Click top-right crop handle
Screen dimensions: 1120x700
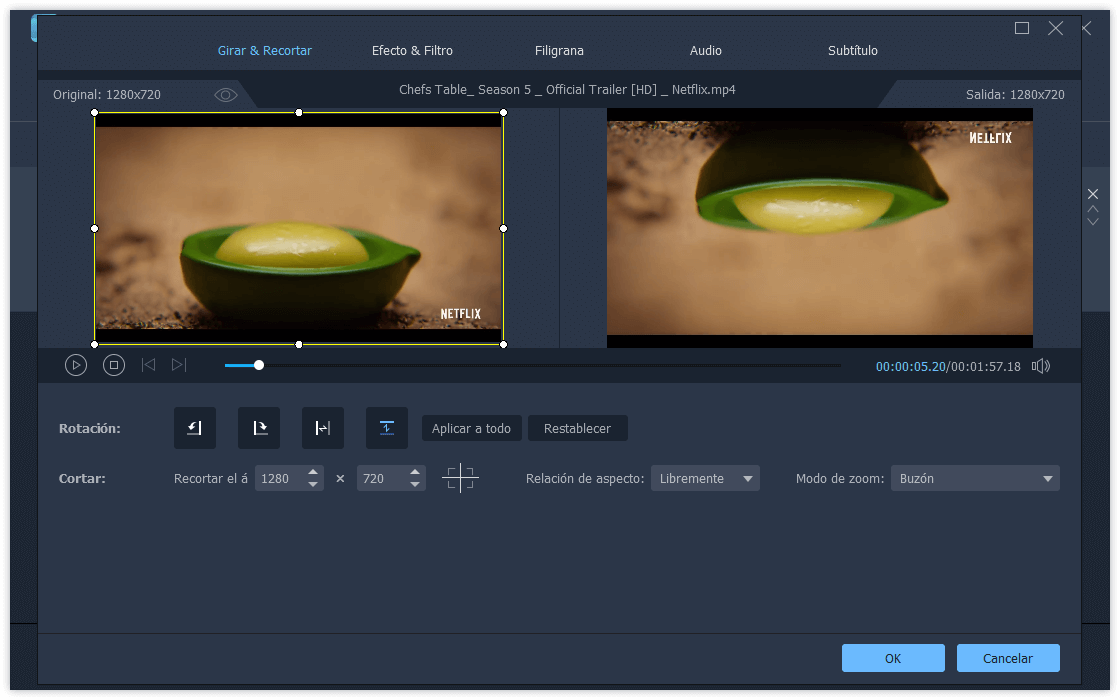[504, 113]
